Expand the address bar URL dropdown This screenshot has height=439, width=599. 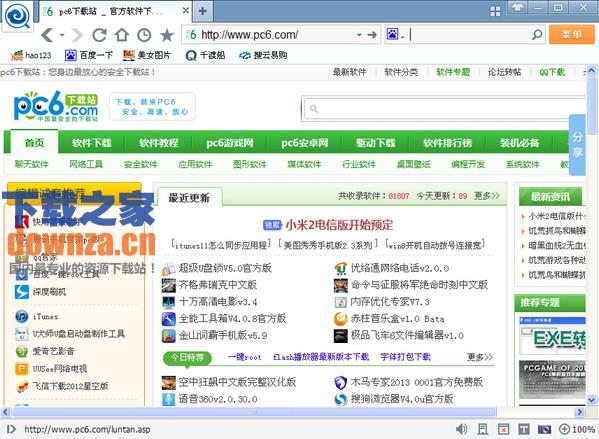[x=359, y=35]
